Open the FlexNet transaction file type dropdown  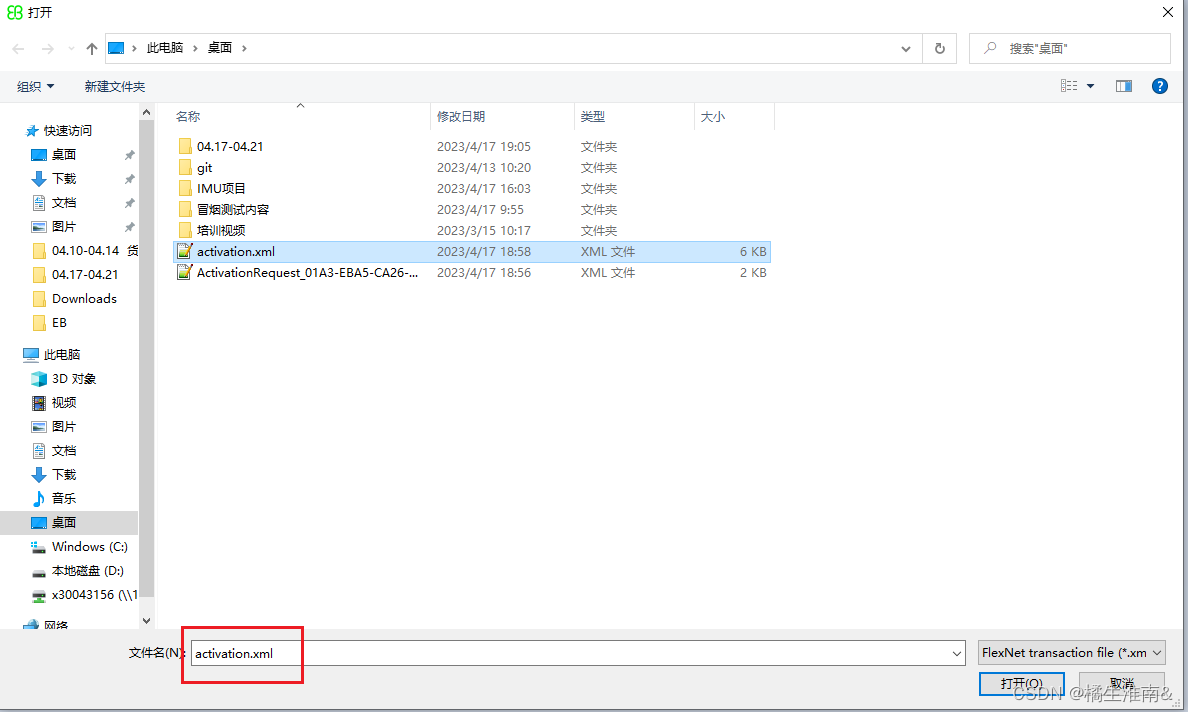(1072, 652)
